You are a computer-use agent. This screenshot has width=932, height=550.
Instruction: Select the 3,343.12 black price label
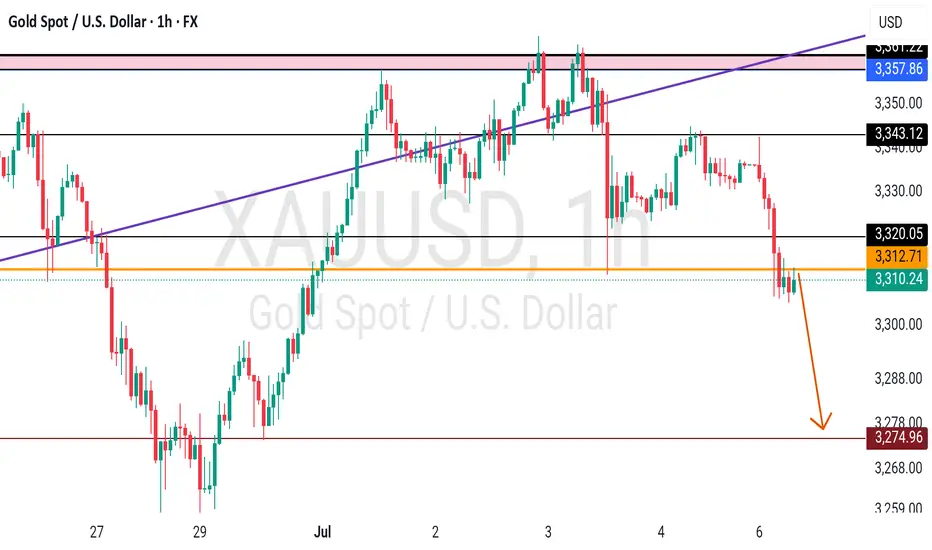coord(898,133)
